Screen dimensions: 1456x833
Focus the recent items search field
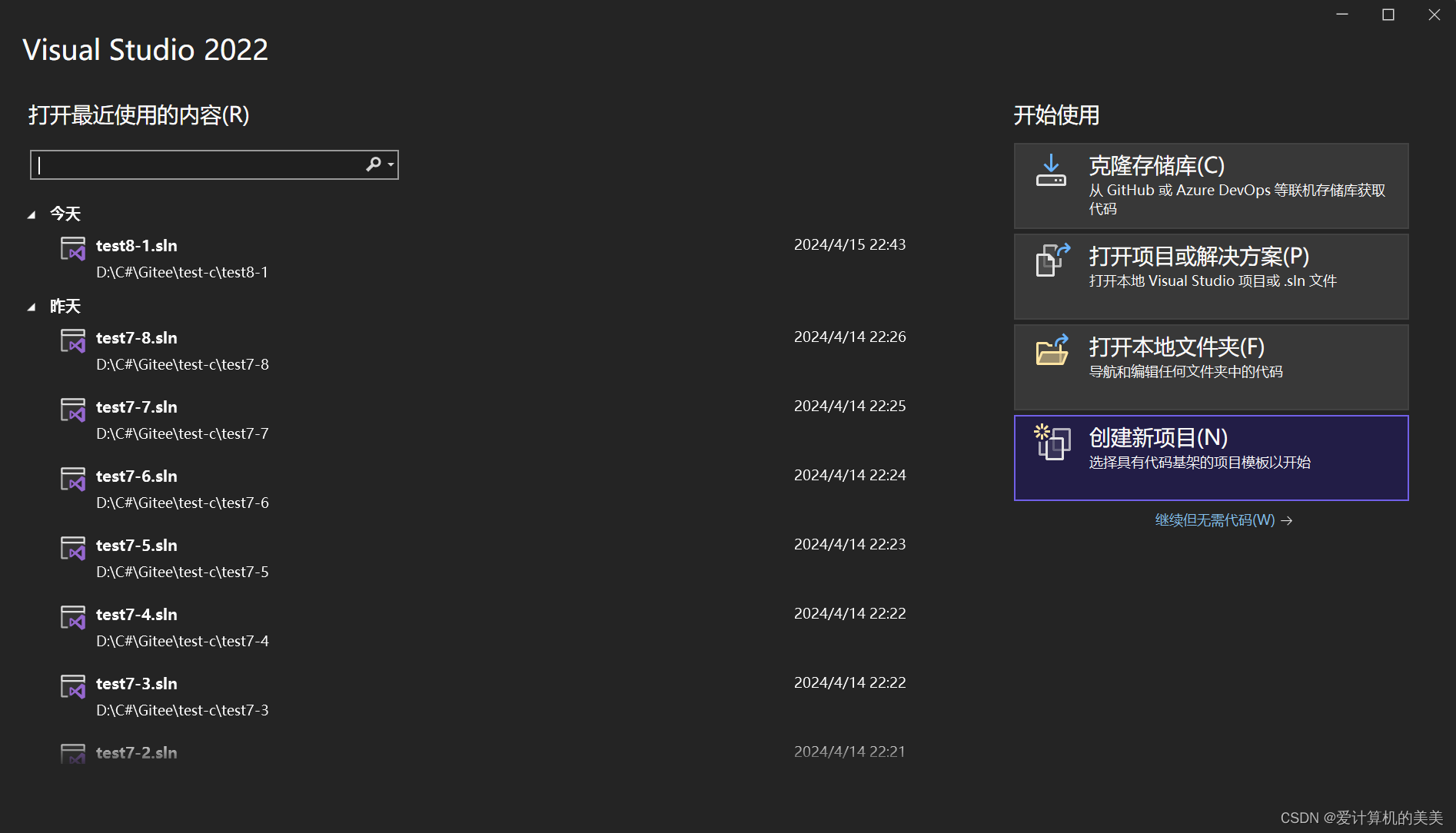click(x=214, y=164)
